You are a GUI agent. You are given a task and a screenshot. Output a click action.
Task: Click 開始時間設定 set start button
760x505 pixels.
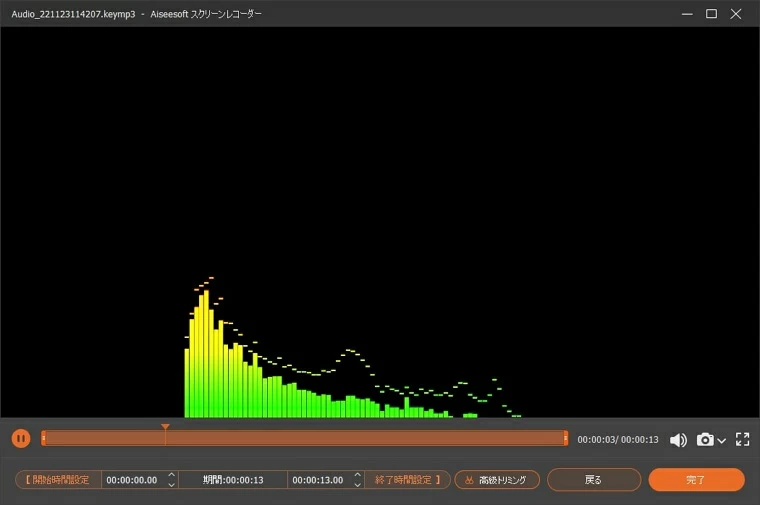point(58,480)
